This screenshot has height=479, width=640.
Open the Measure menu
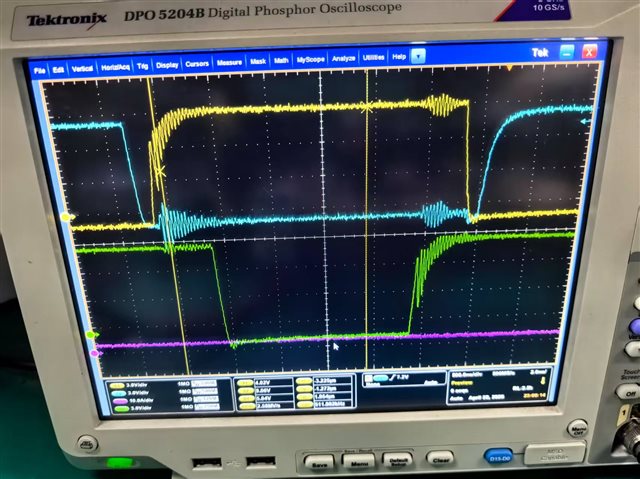pos(229,62)
